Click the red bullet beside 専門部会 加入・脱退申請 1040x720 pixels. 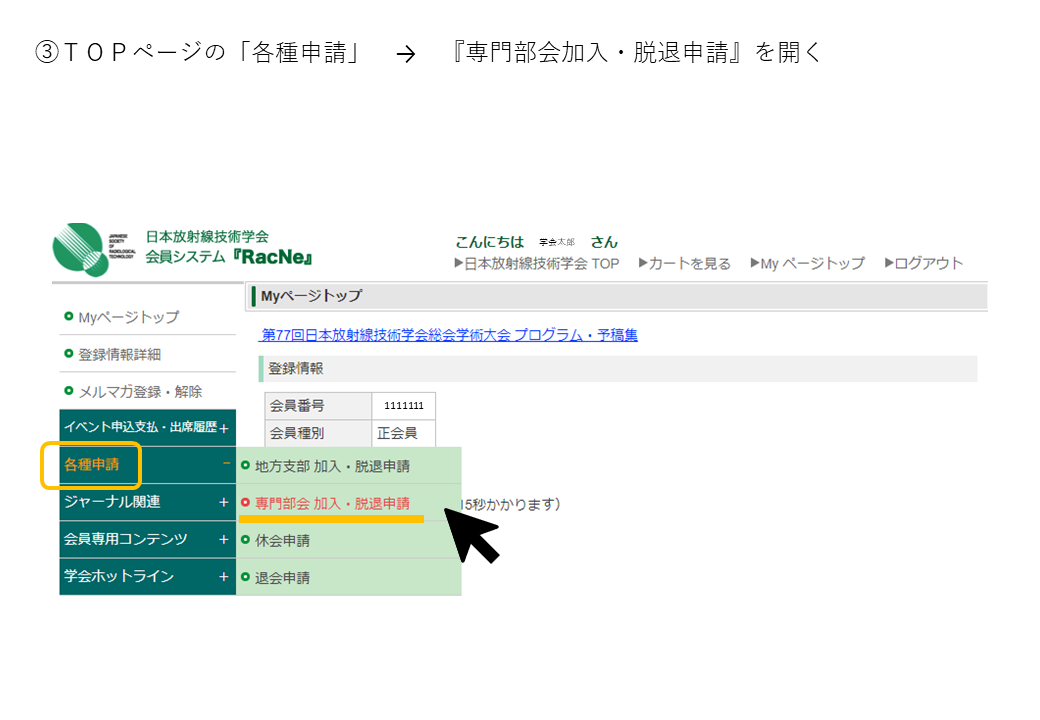tap(245, 503)
